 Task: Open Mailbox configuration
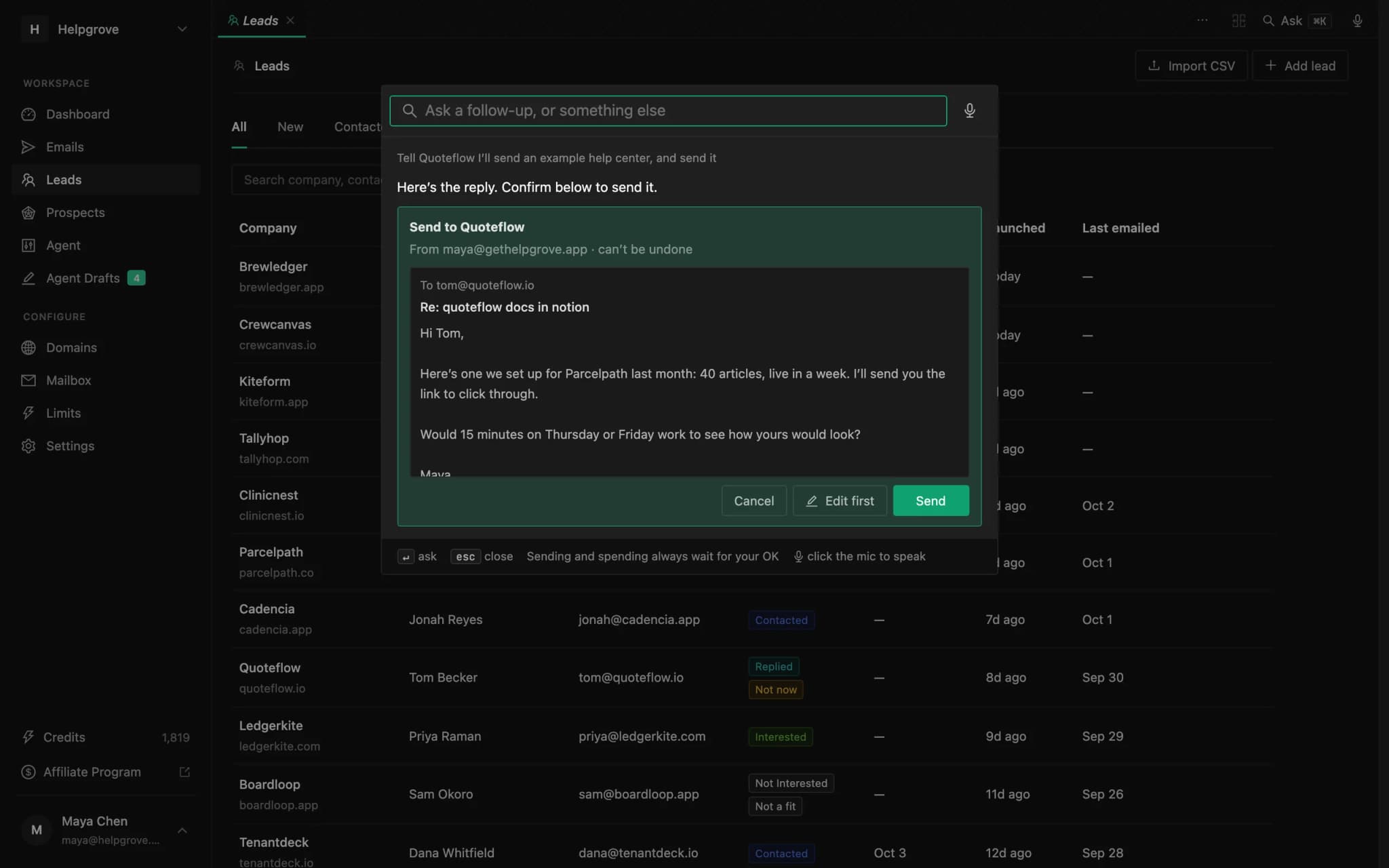106,380
